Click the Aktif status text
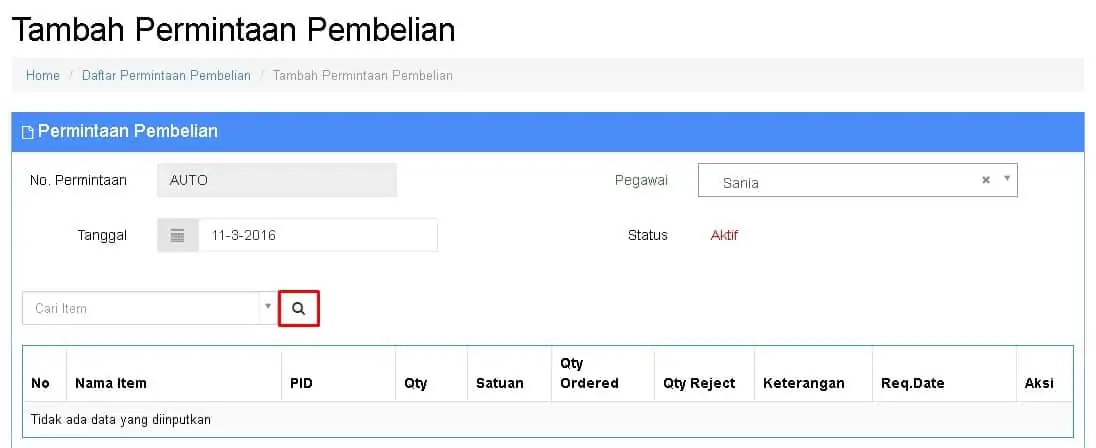Image resolution: width=1096 pixels, height=448 pixels. pos(724,236)
